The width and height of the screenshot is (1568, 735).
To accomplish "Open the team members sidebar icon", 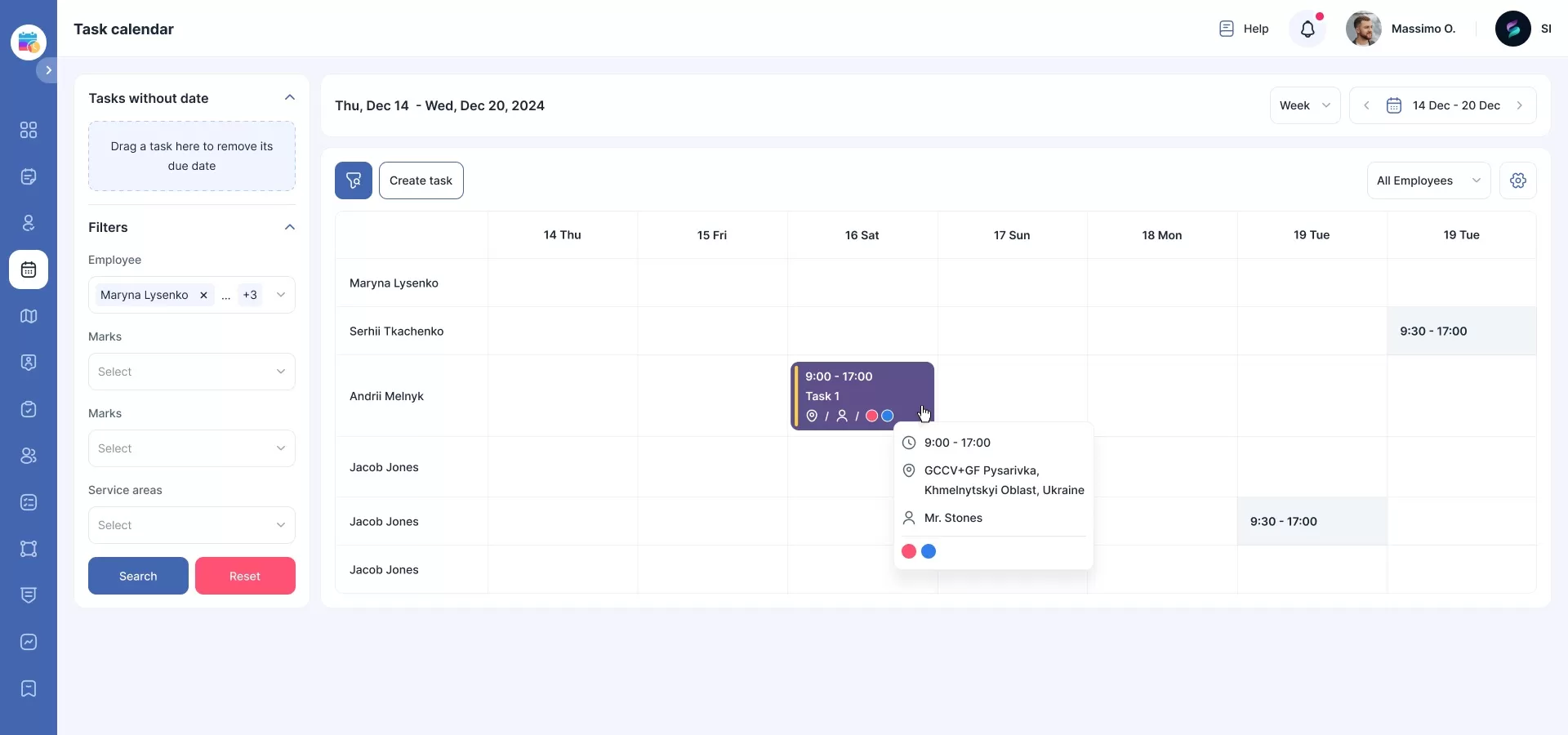I will [x=28, y=456].
